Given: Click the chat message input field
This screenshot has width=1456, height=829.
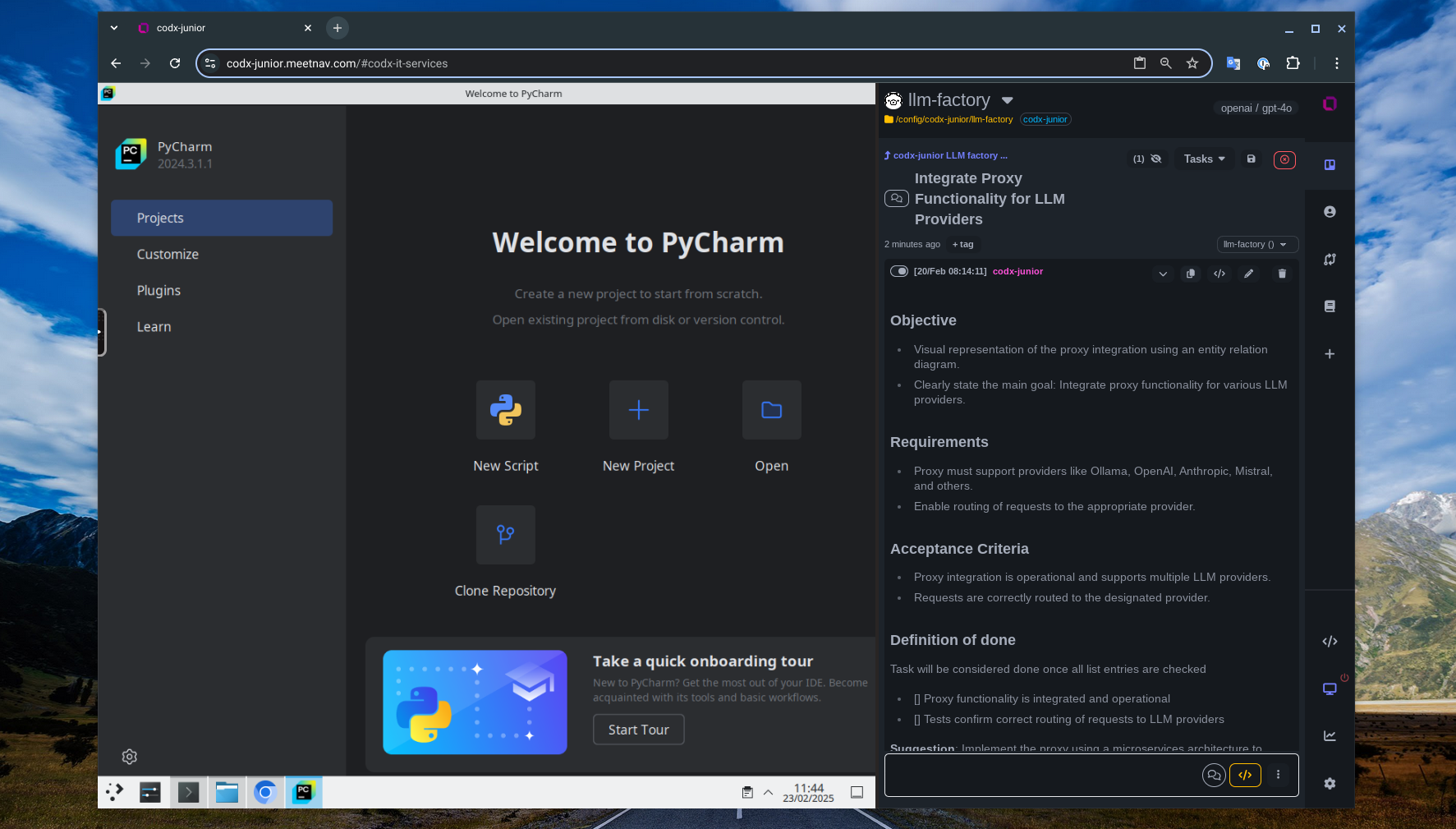Looking at the screenshot, I should (x=1043, y=775).
